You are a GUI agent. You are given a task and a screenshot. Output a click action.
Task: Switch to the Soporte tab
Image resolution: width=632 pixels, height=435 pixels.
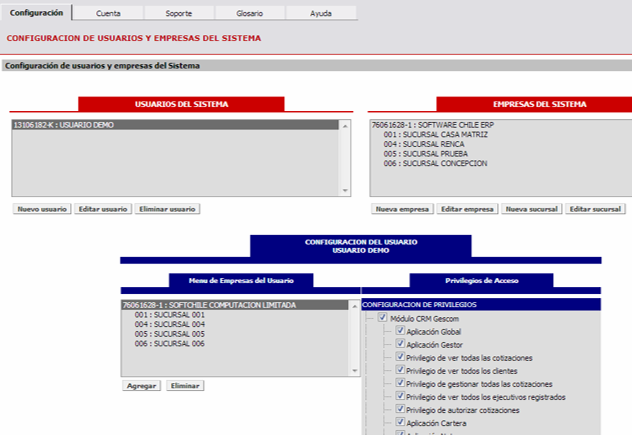pos(179,13)
